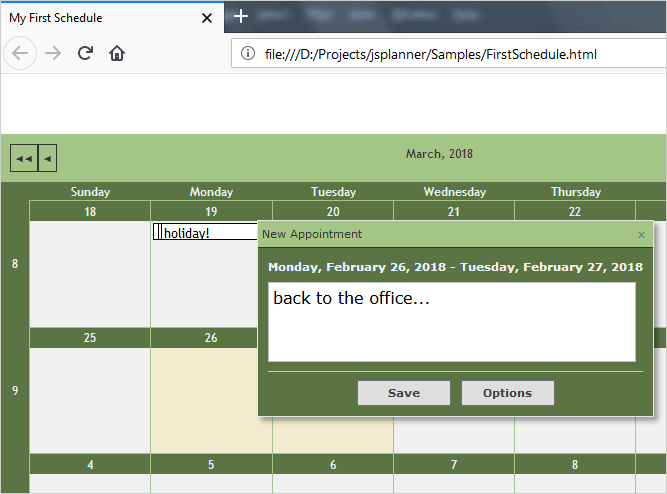
Task: Go to previous month with single arrow
Action: [47, 158]
